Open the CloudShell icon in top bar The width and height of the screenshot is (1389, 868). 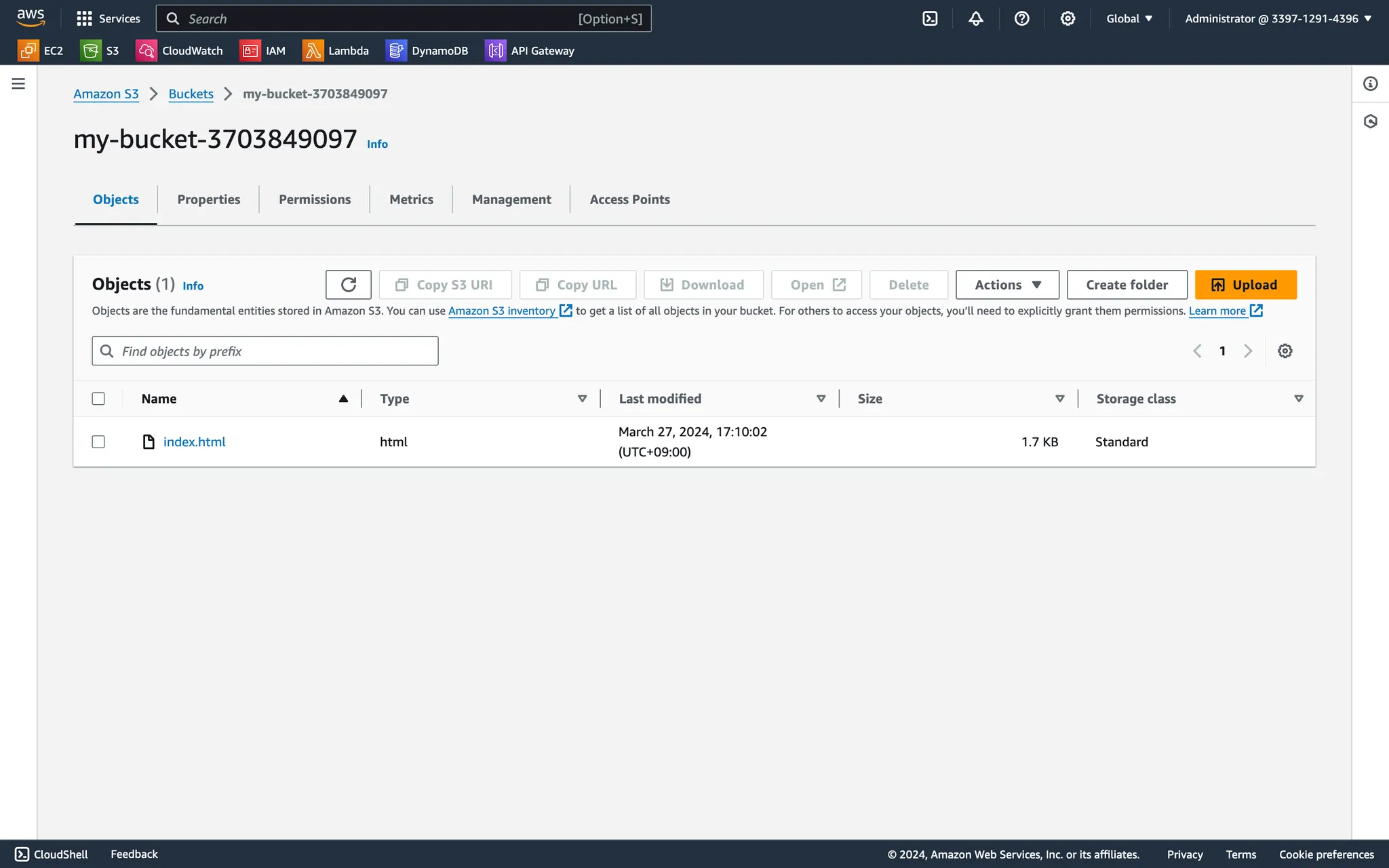(930, 18)
